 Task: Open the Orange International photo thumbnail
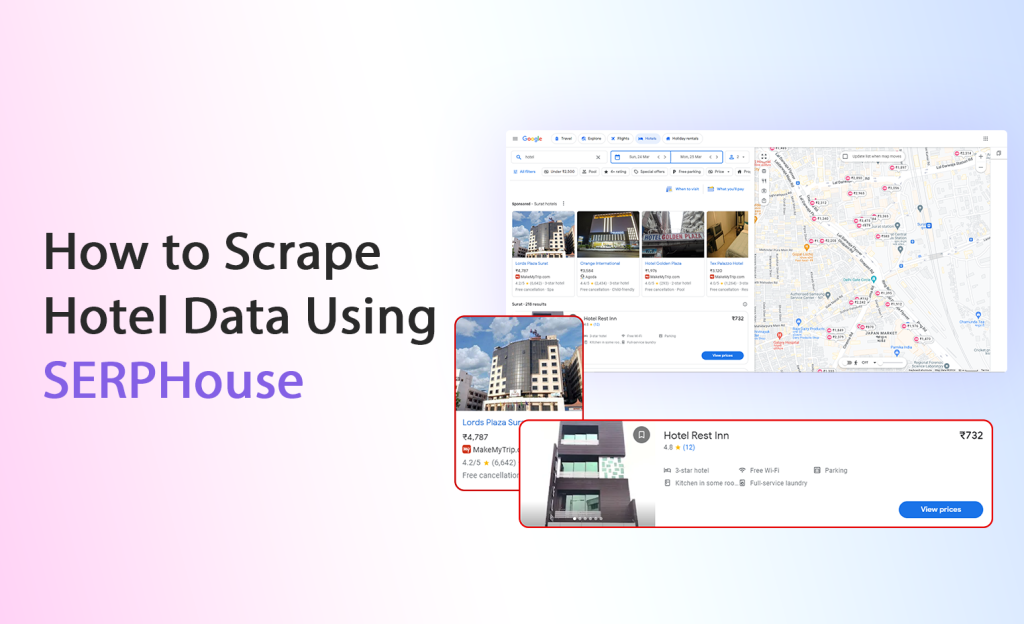click(x=608, y=234)
